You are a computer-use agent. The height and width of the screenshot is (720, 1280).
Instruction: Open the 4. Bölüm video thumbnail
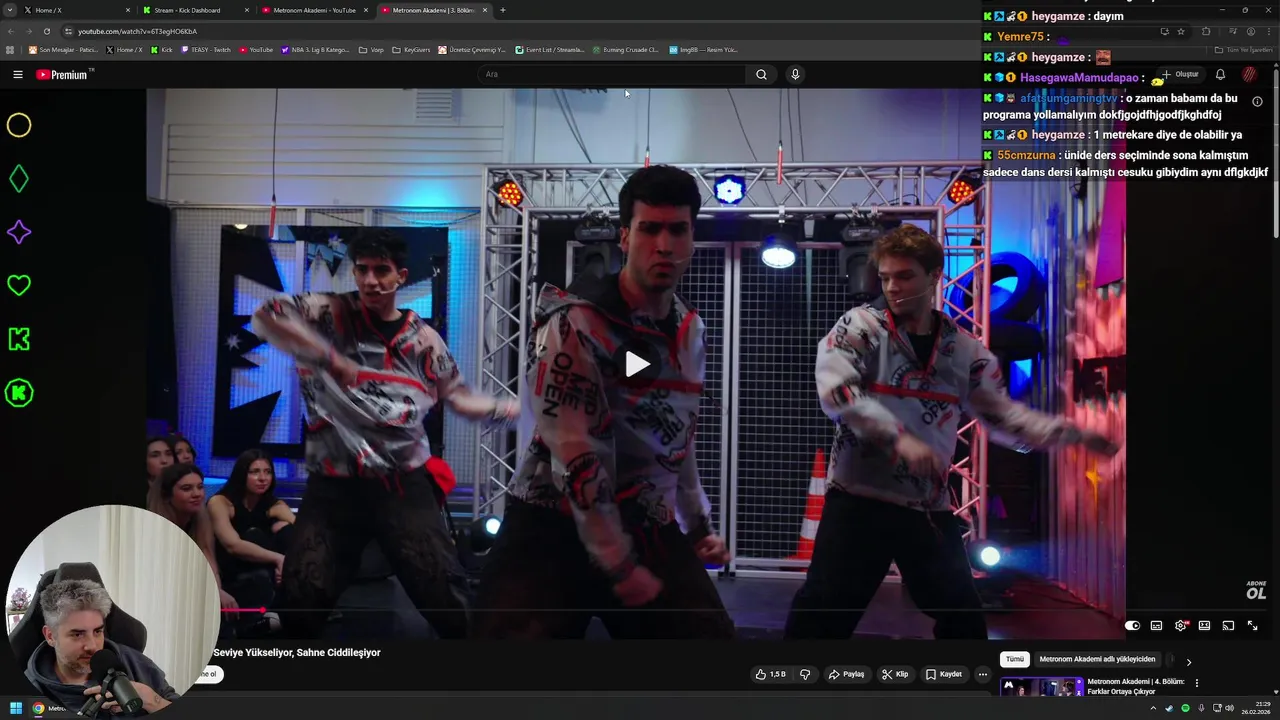pos(1041,687)
